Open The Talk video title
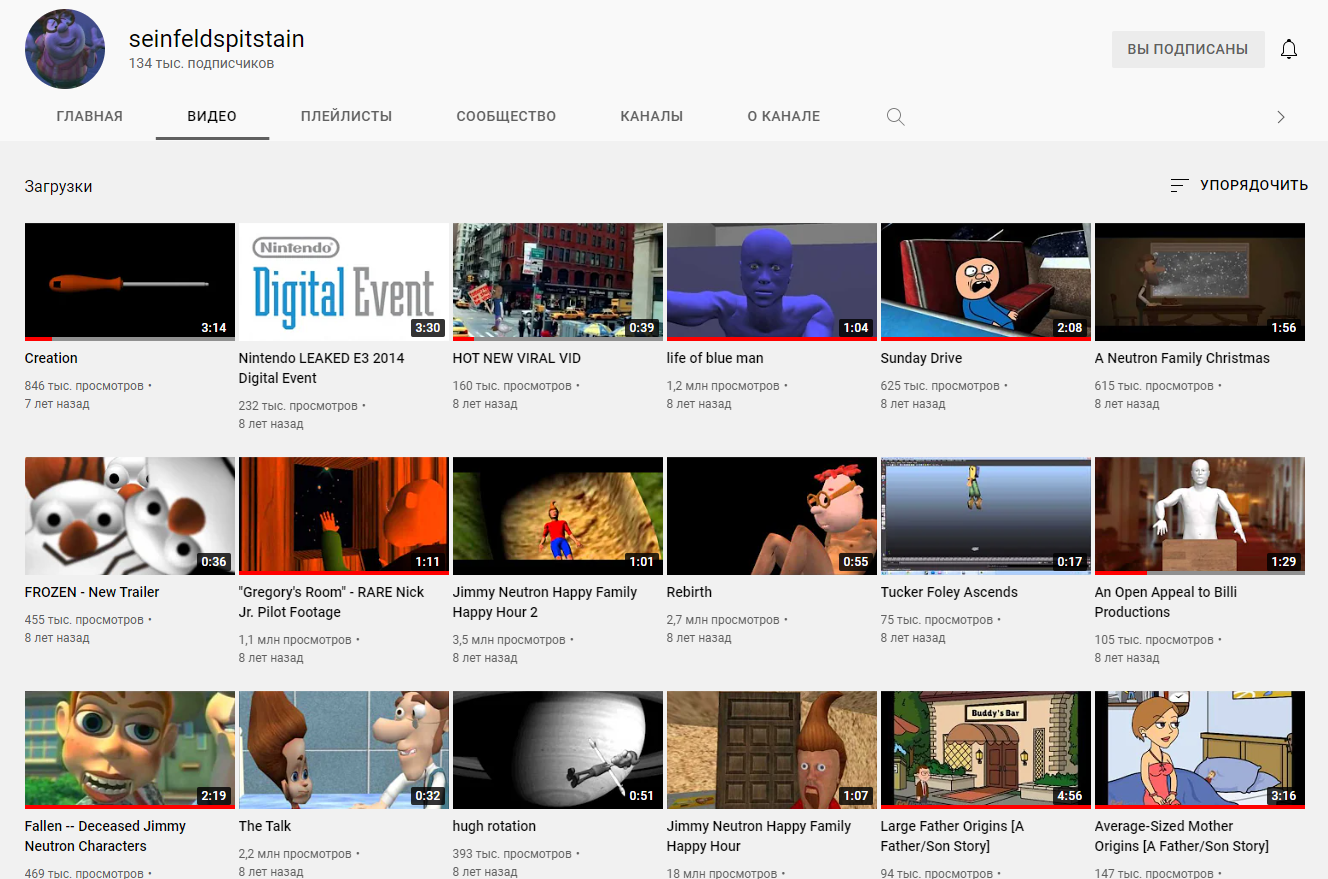This screenshot has width=1328, height=879. (x=265, y=826)
